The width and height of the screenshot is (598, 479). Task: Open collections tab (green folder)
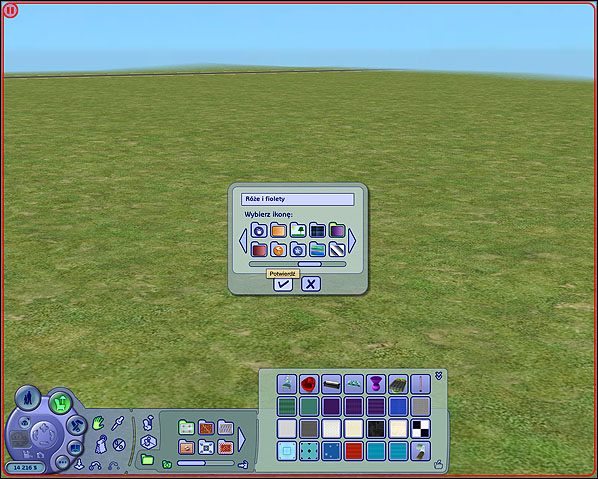click(147, 460)
